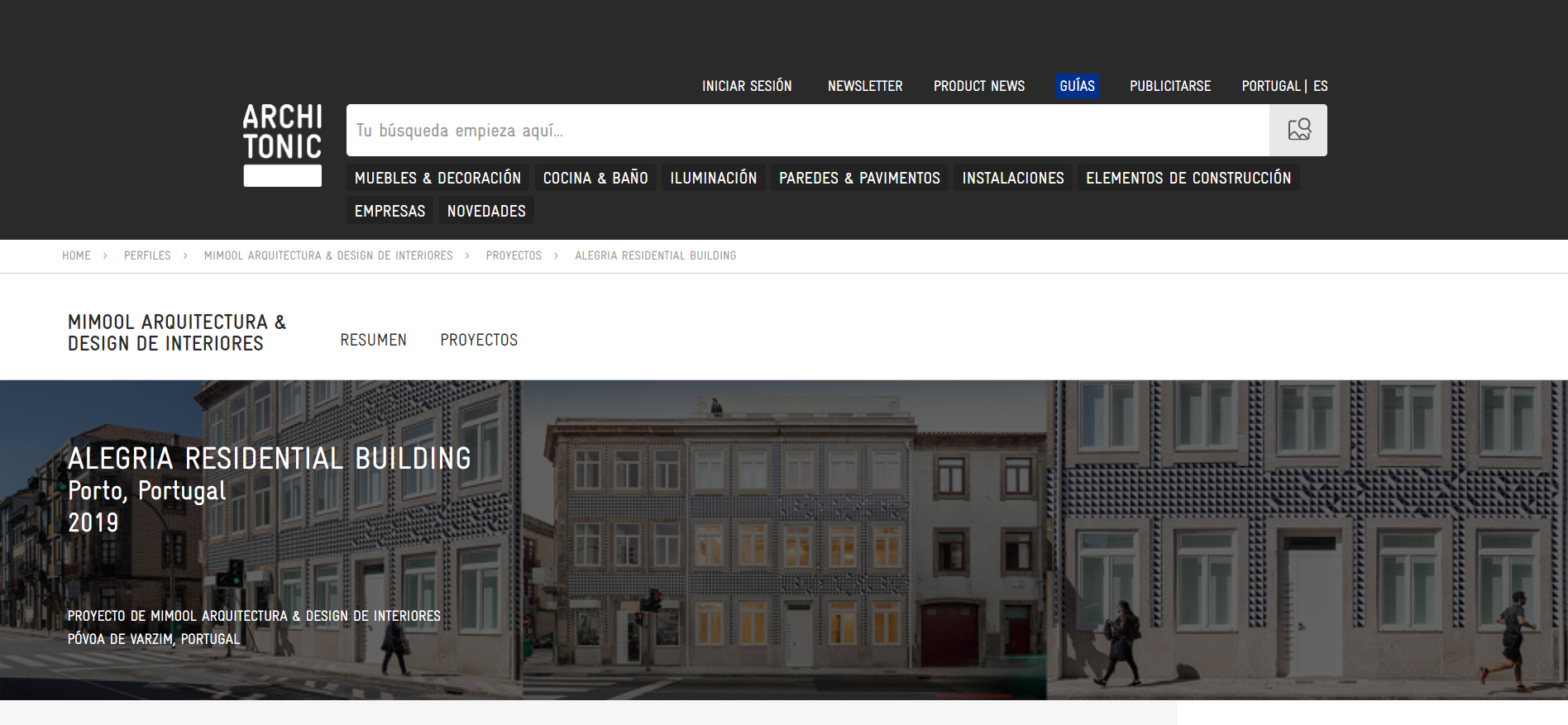Open Elementos de Construcción category
The image size is (1568, 725).
[1188, 178]
